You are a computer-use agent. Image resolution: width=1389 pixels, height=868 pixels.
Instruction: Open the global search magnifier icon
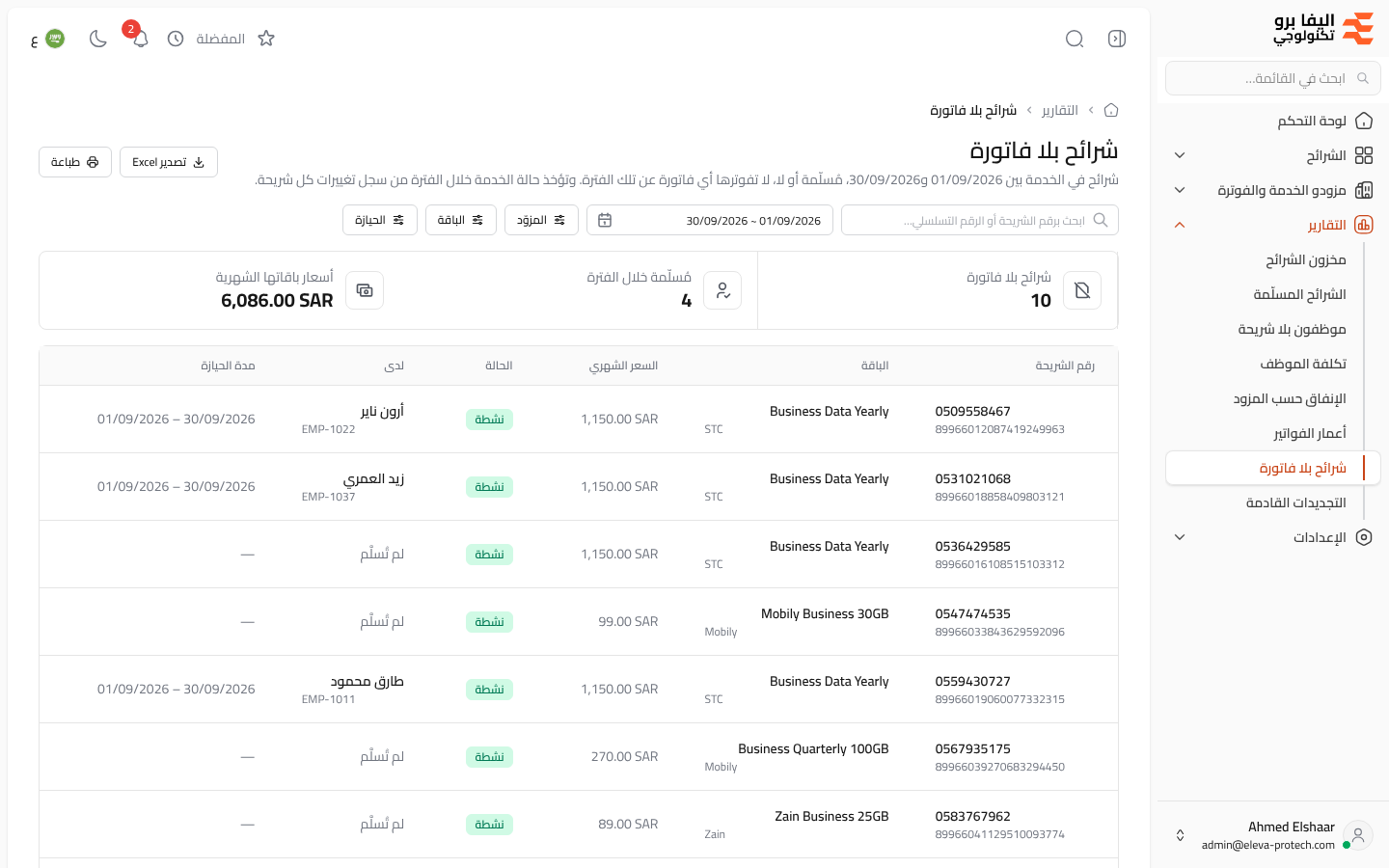click(1075, 39)
